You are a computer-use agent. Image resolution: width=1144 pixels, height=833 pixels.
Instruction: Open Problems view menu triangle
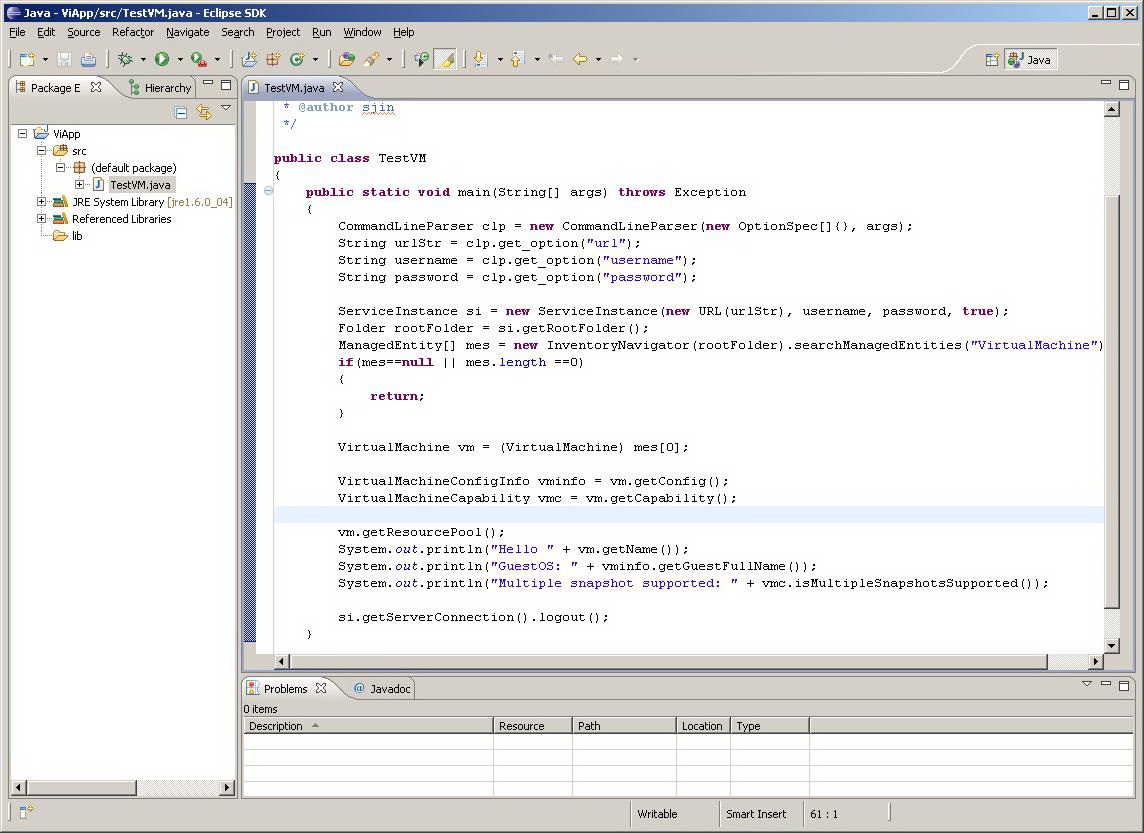click(1087, 683)
